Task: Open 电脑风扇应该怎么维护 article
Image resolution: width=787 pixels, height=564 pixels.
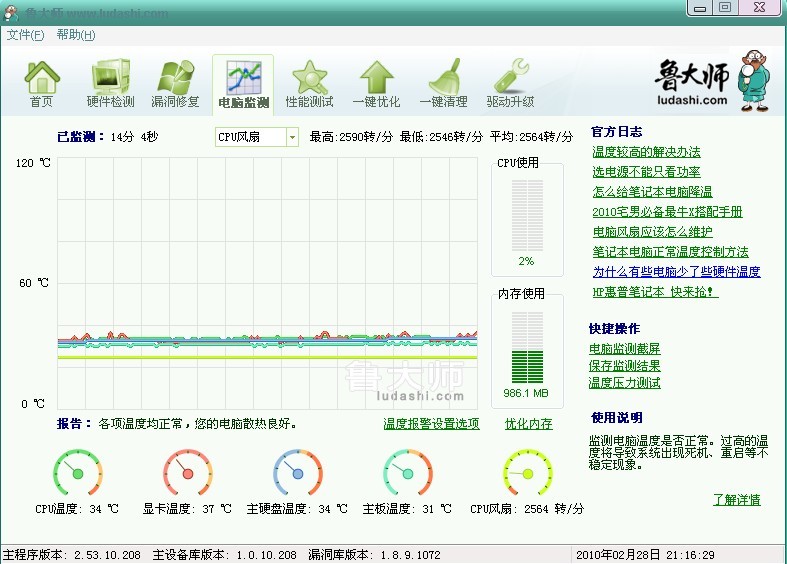Action: (x=652, y=232)
